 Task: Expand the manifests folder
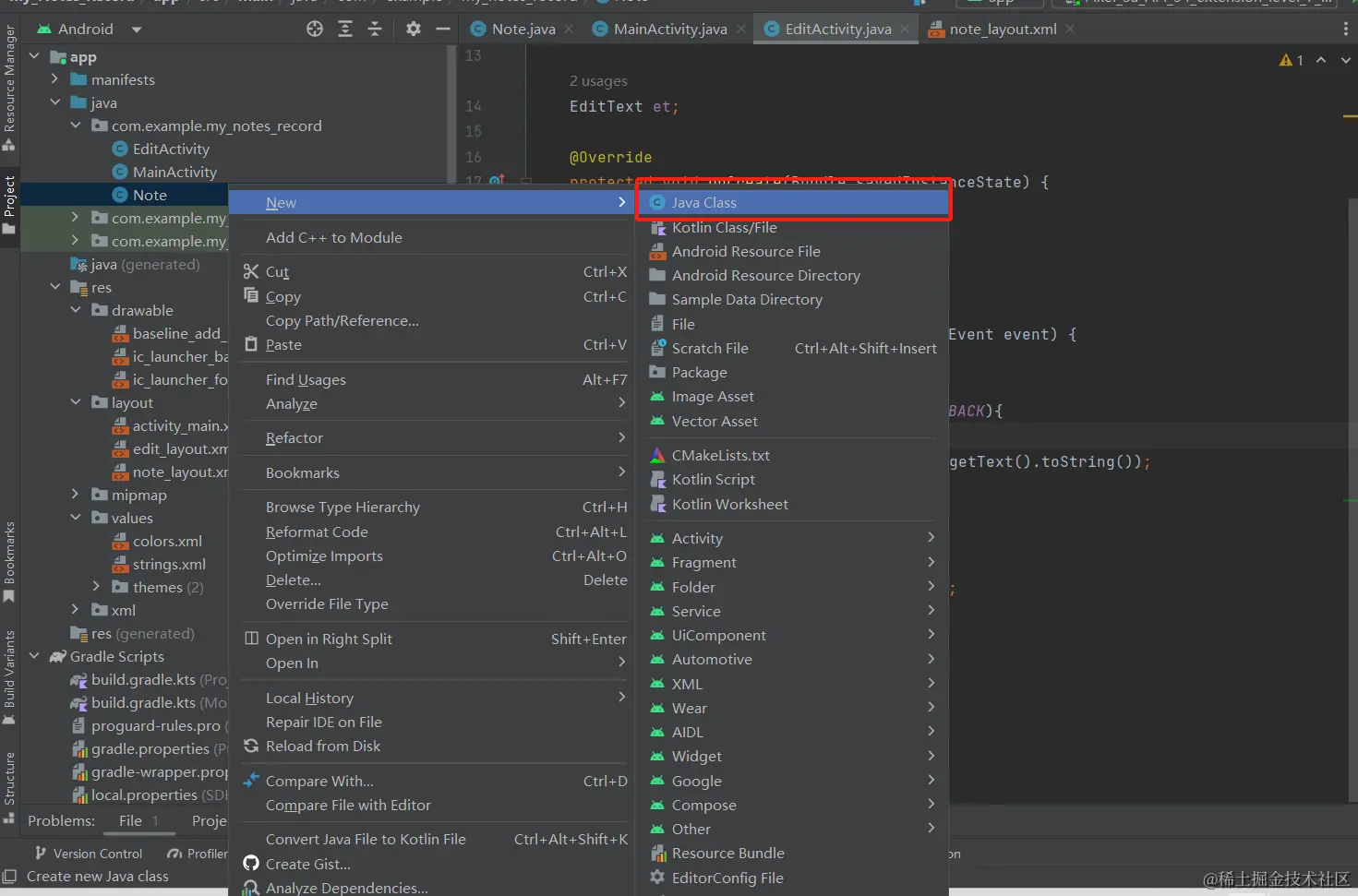(x=54, y=79)
